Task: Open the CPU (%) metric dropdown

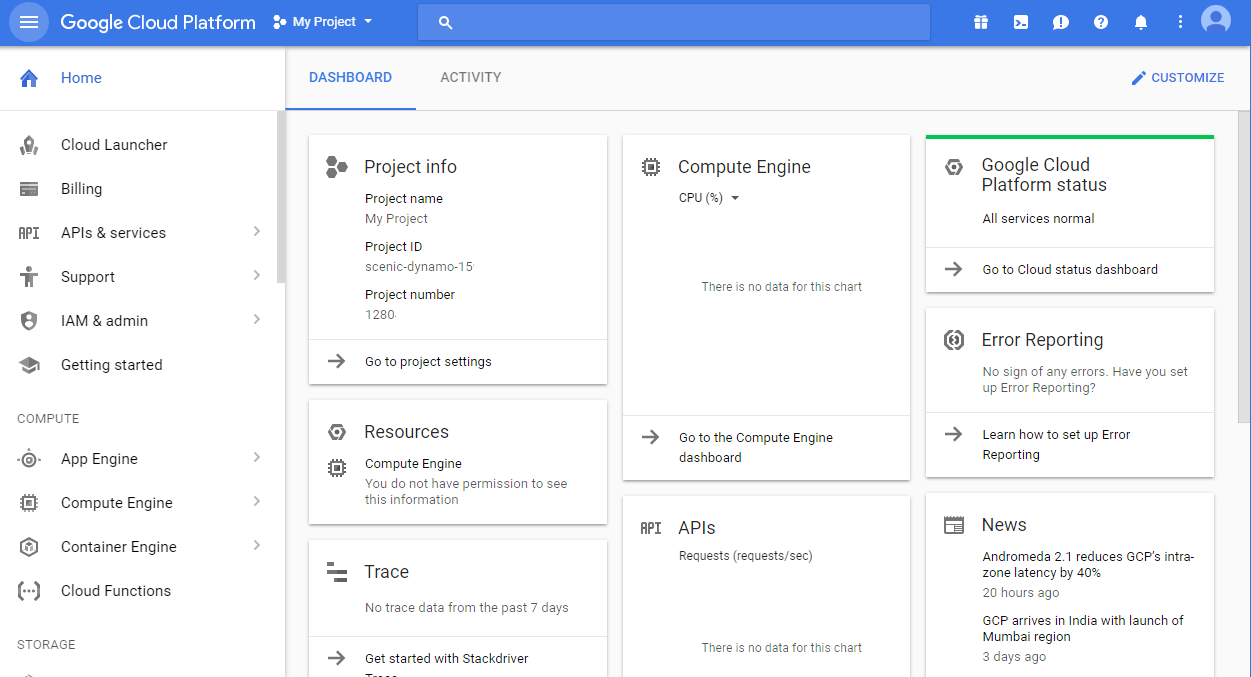Action: point(711,197)
